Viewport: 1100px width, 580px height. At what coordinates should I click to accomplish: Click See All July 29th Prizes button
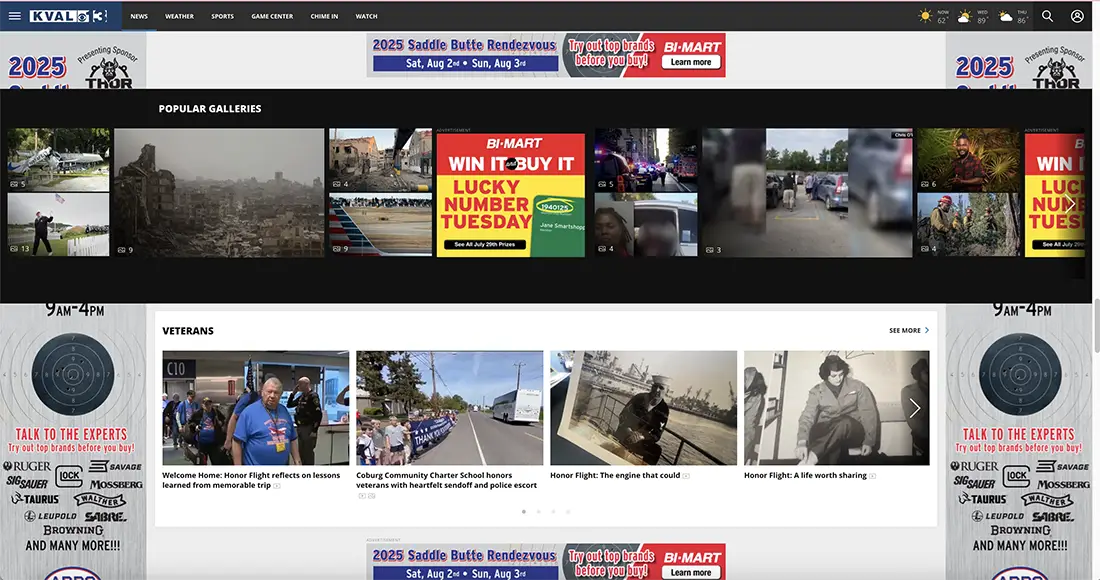485,245
